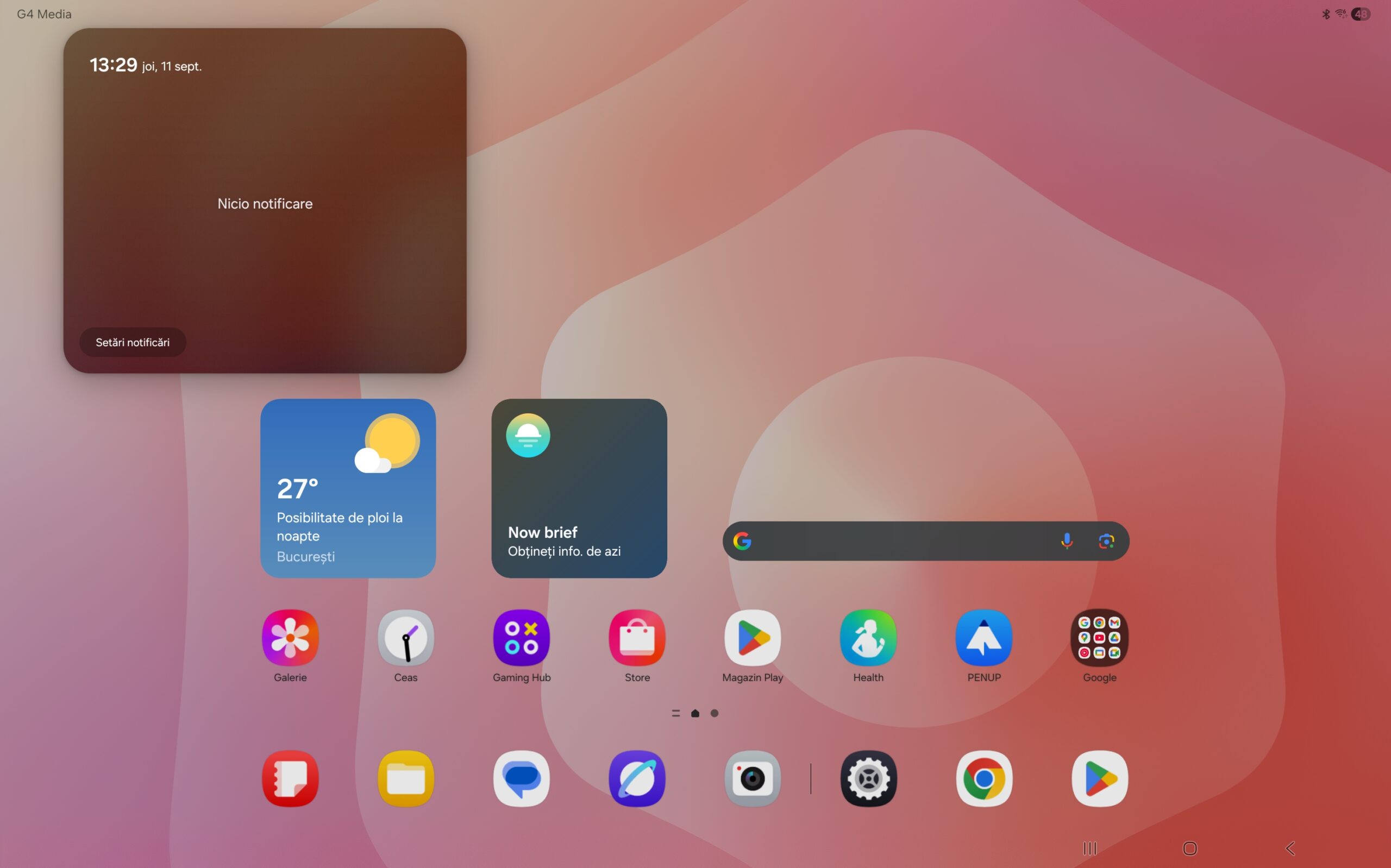Open Samsung Internet browser in dock
This screenshot has height=868, width=1391.
coord(637,778)
